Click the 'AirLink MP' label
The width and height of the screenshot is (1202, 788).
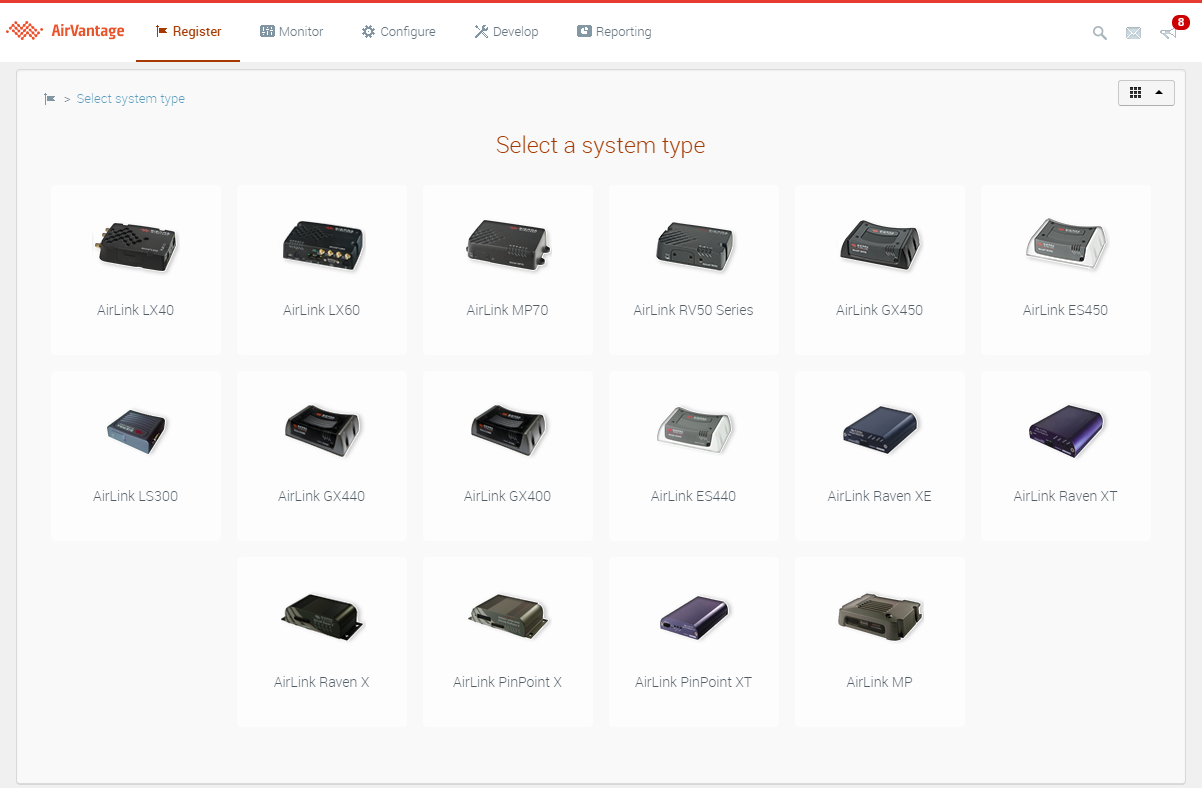coord(880,682)
